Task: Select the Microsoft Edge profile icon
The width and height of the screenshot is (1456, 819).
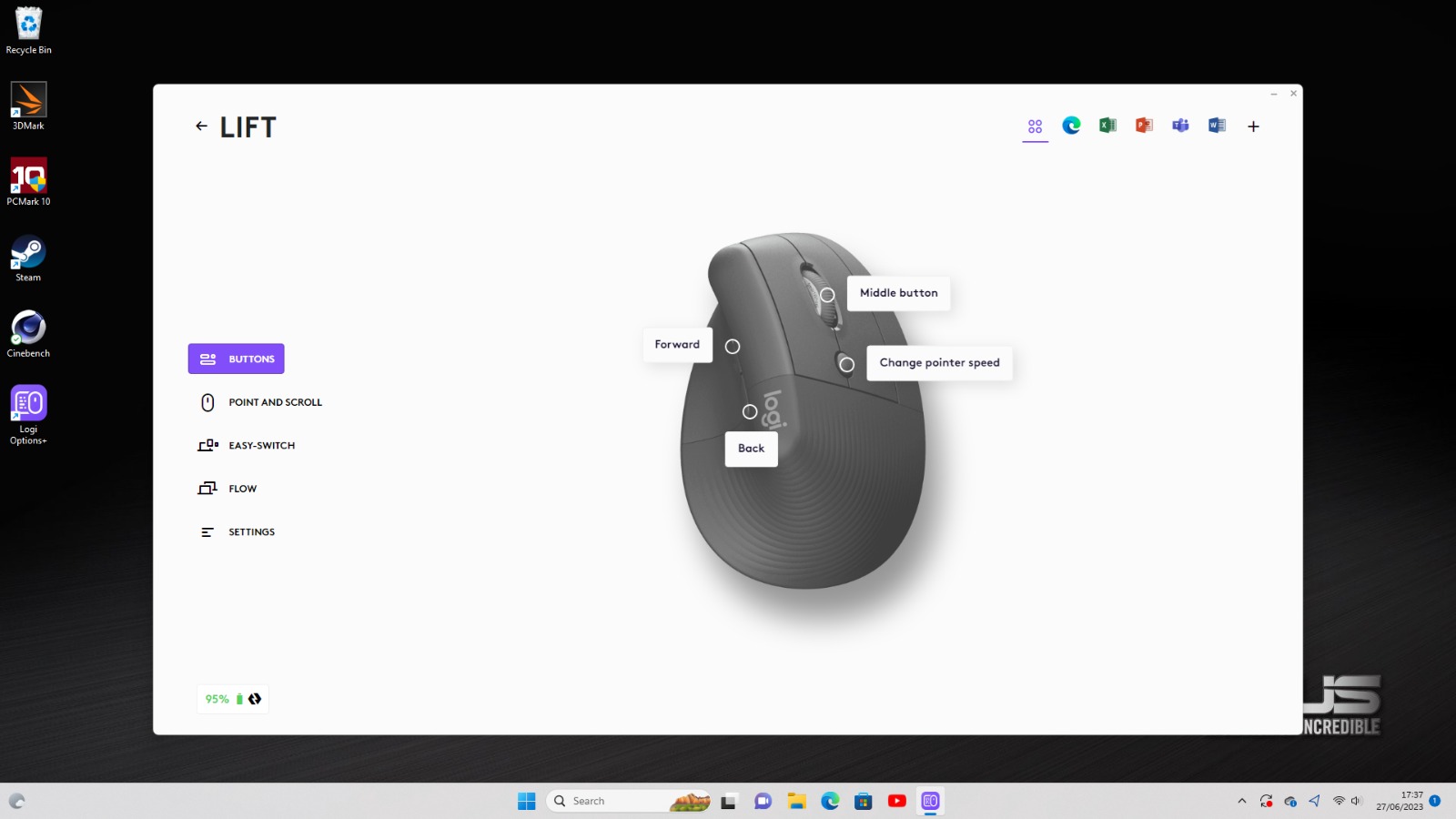Action: pyautogui.click(x=1071, y=126)
